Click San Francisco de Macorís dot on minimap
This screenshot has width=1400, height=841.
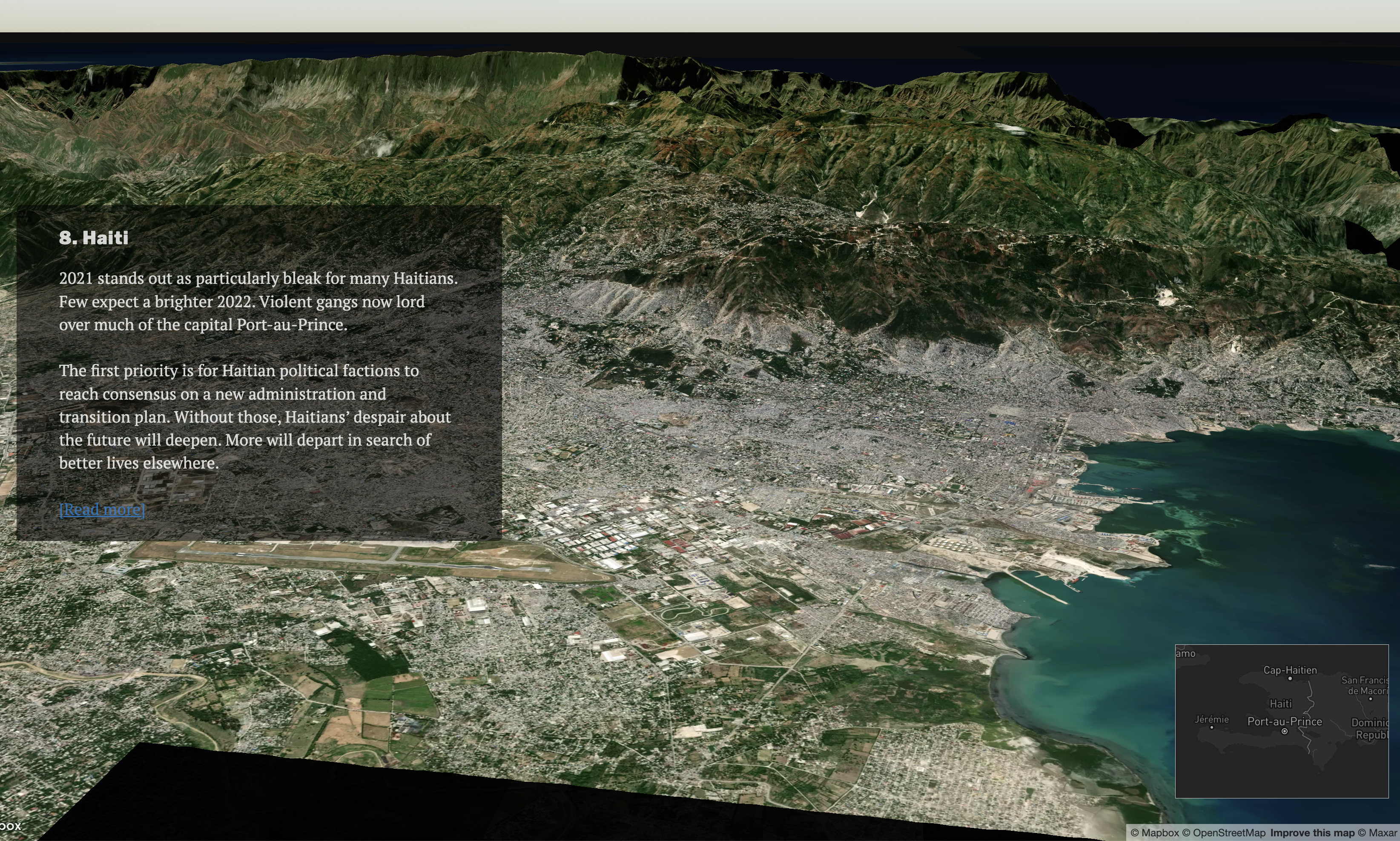pyautogui.click(x=1371, y=699)
